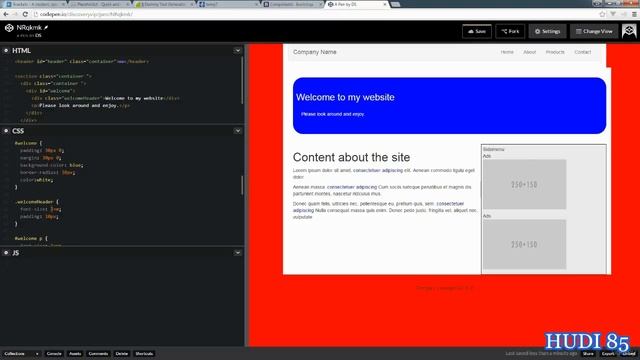Switch to the Components Bootstrap tab
The width and height of the screenshot is (640, 360).
click(293, 4)
